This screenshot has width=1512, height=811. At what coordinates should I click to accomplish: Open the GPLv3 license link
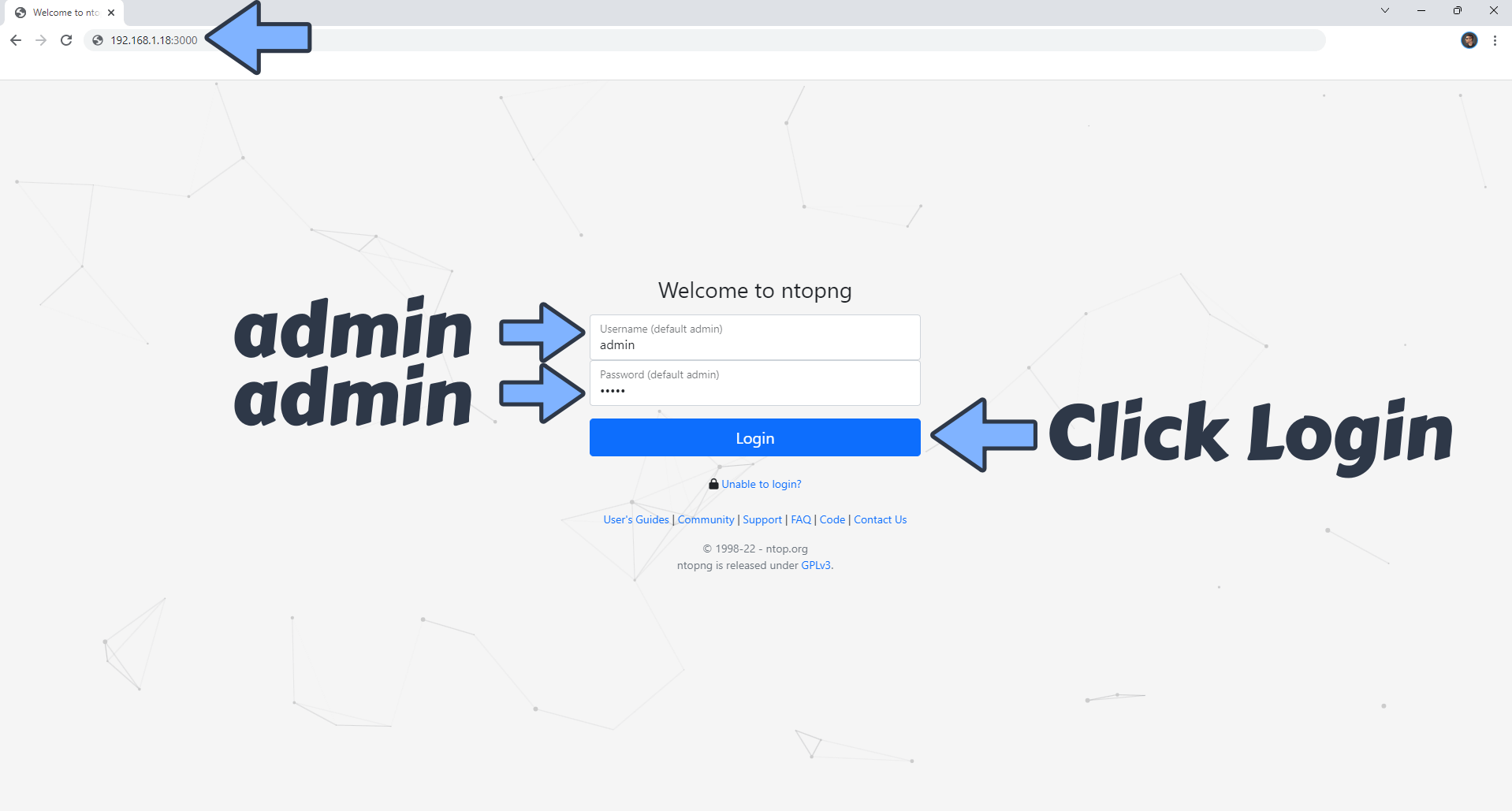point(816,565)
